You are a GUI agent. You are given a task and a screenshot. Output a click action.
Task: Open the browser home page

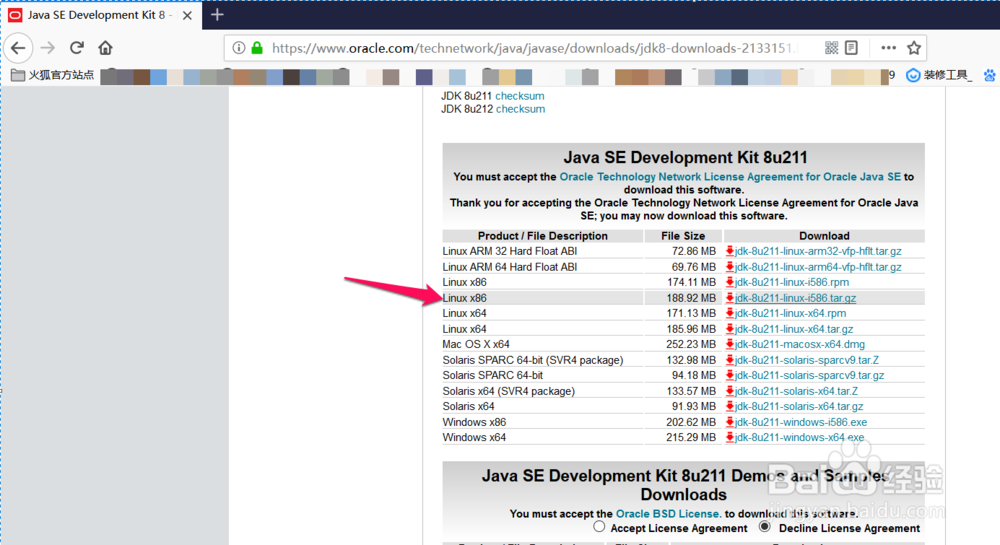click(105, 48)
